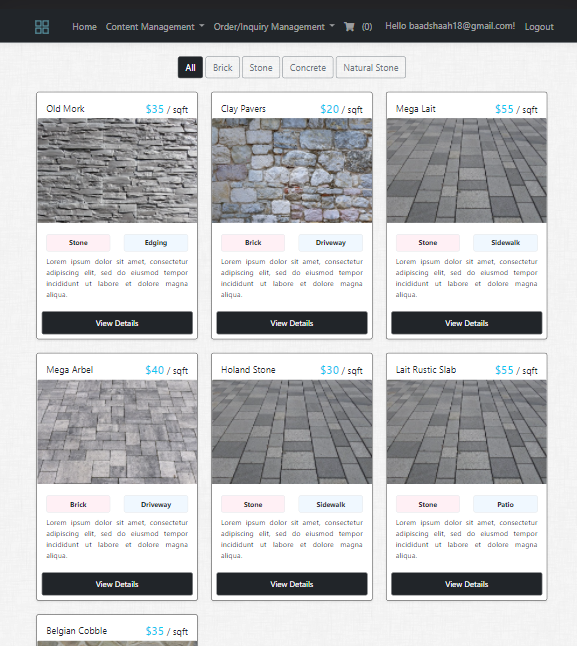Click the Stone tag on Holand Stone
Image resolution: width=577 pixels, height=646 pixels.
point(253,504)
